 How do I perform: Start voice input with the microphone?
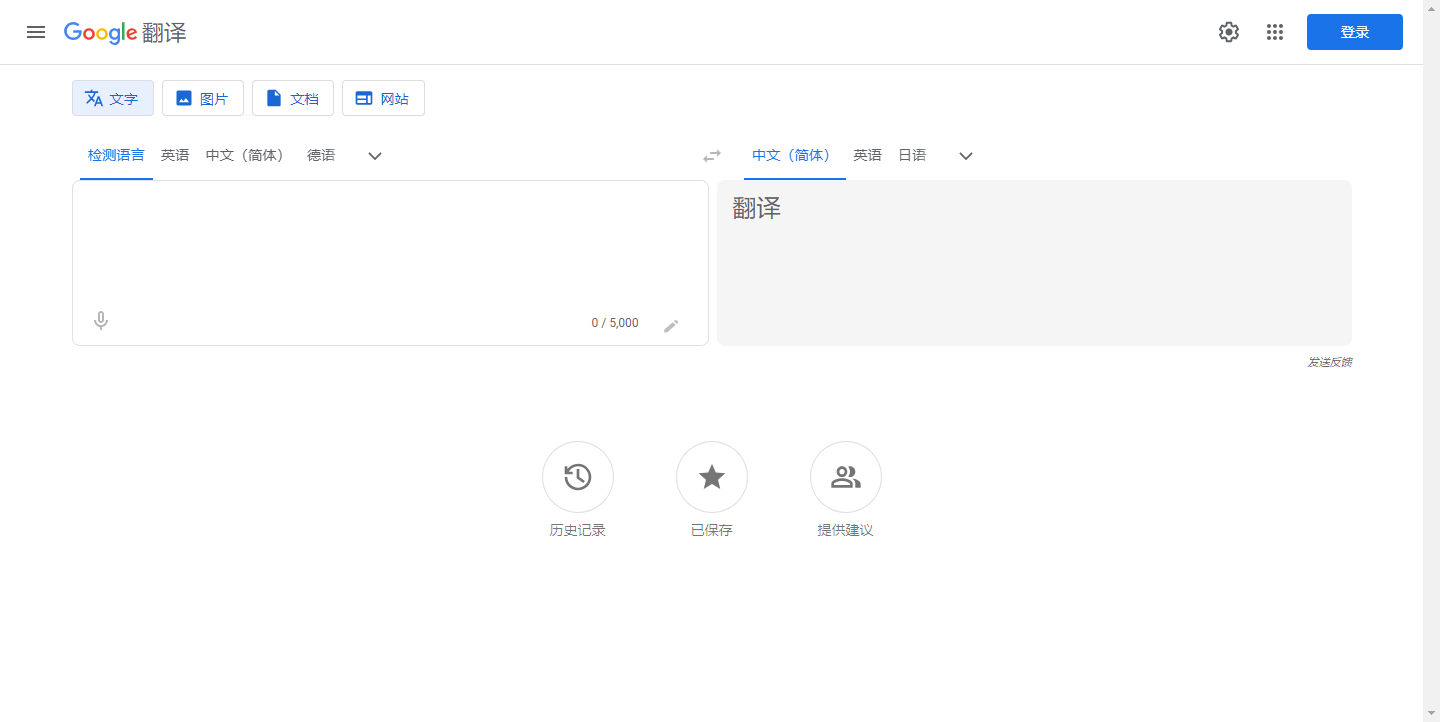[x=101, y=321]
